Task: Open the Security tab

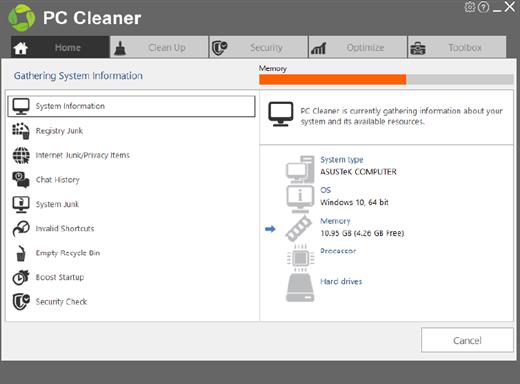Action: click(x=258, y=47)
